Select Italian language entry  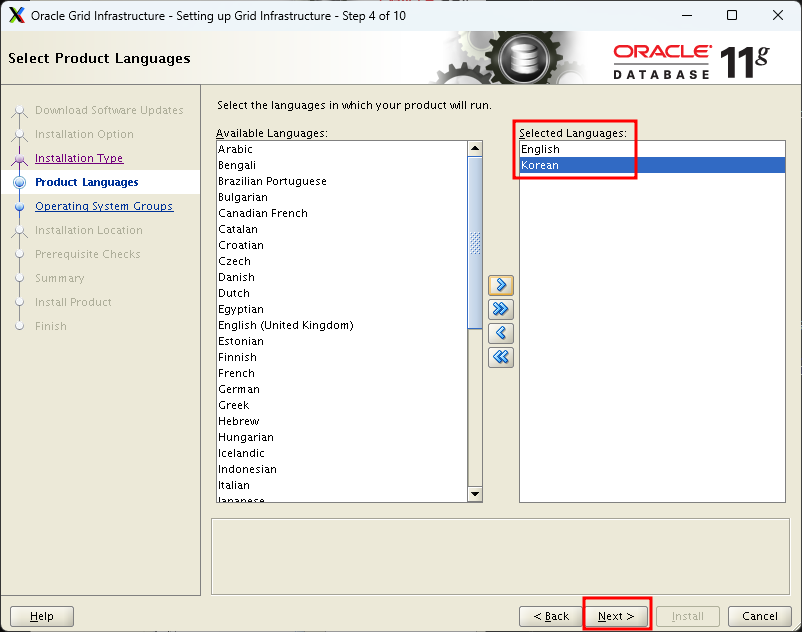[342, 485]
